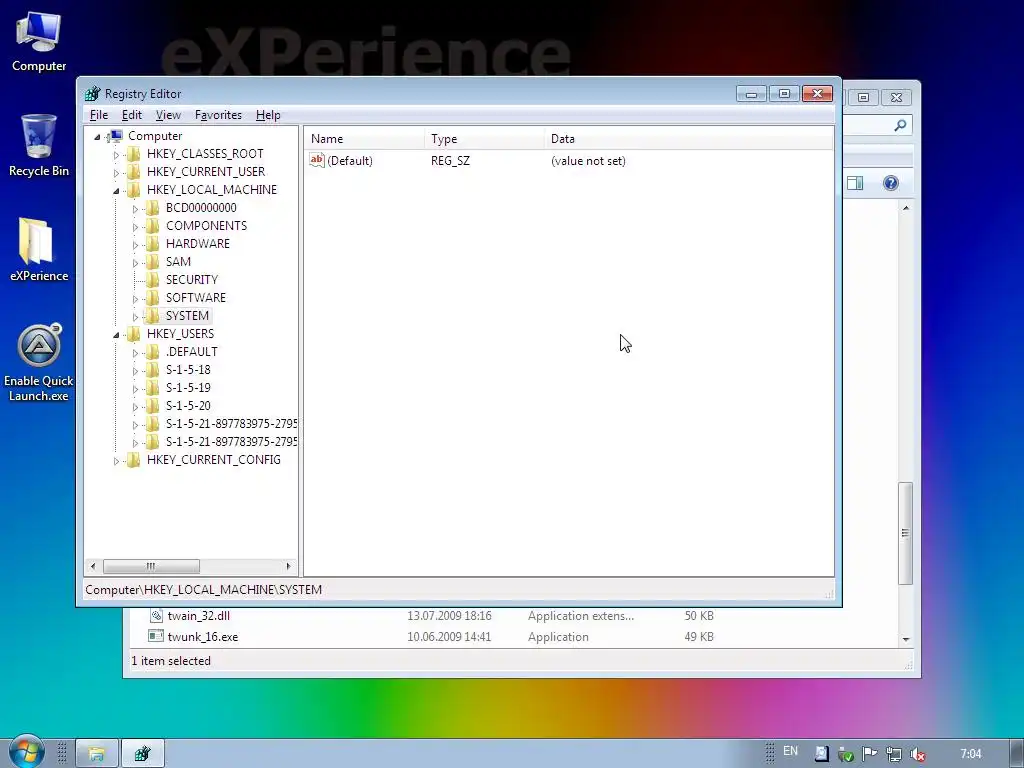
Task: Expand HKEY_CURRENT_CONFIG key
Action: click(x=116, y=460)
